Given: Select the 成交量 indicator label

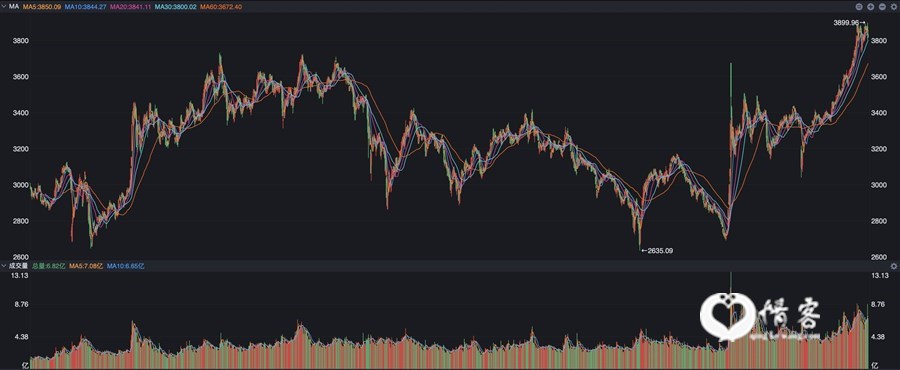Looking at the screenshot, I should (x=17, y=266).
